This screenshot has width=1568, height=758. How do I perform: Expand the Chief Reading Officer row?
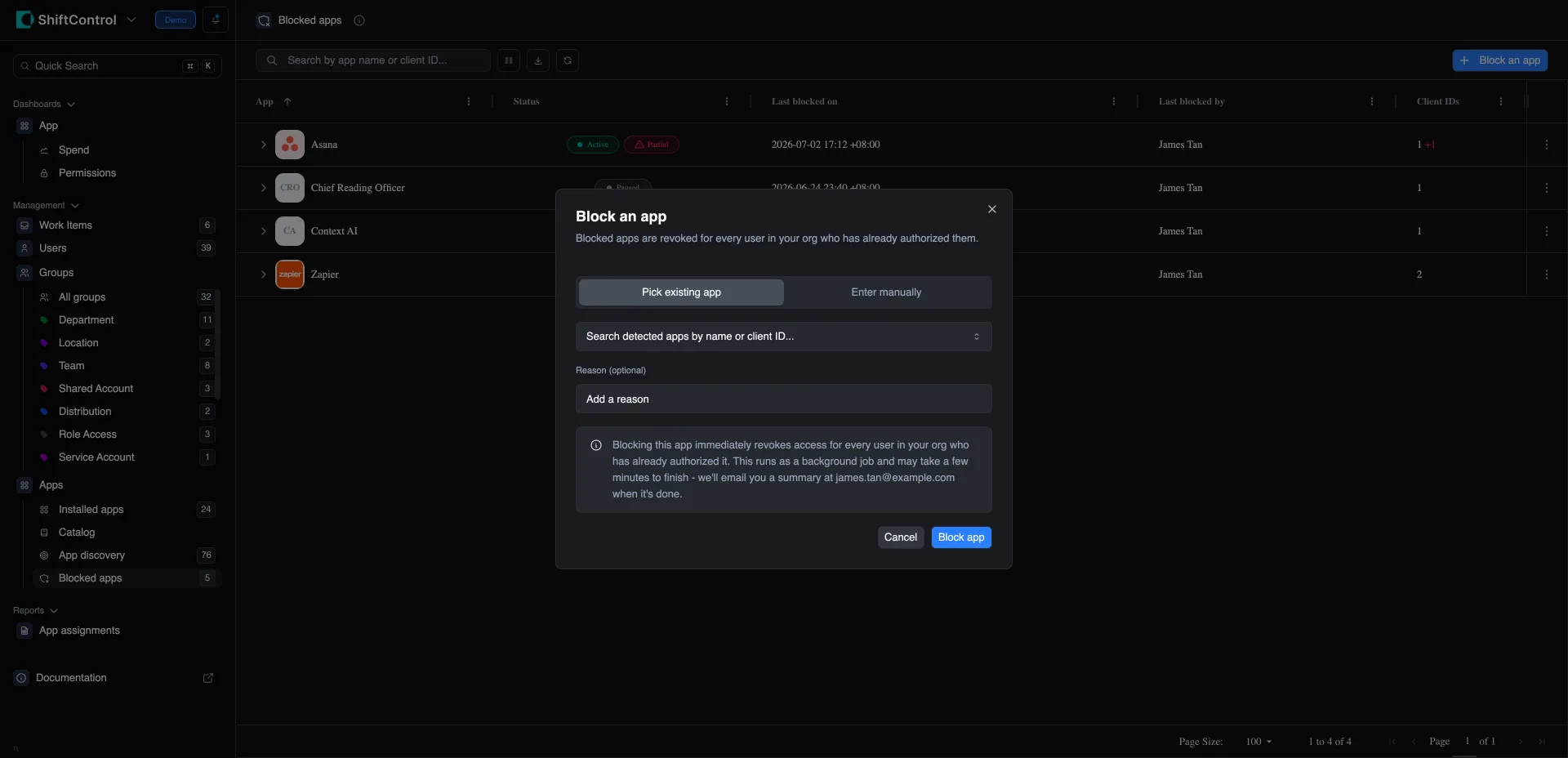pyautogui.click(x=263, y=188)
